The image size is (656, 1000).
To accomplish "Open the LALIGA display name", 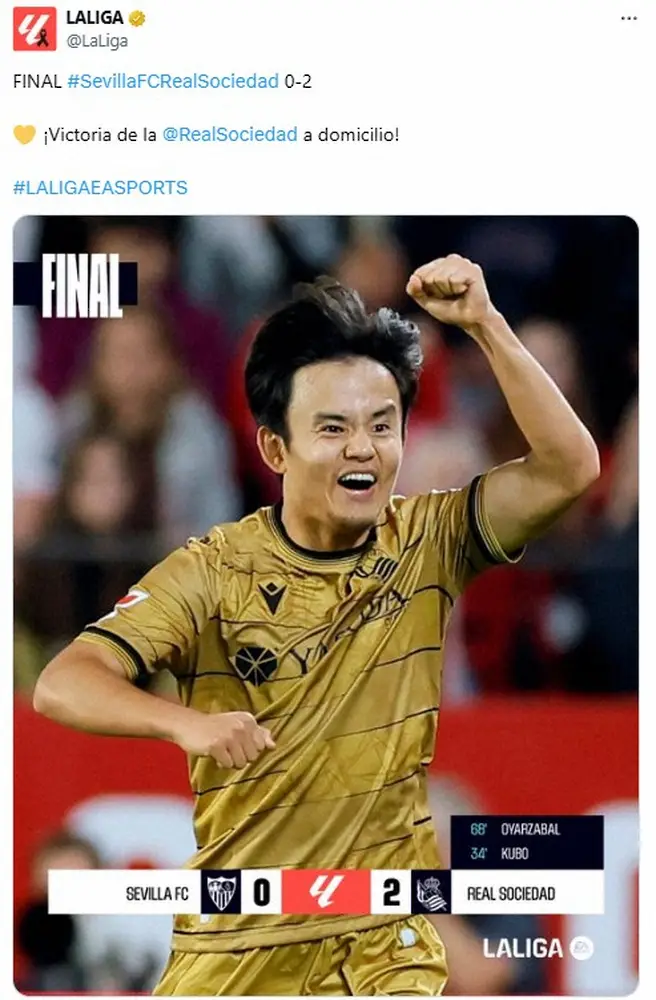I will click(x=95, y=18).
